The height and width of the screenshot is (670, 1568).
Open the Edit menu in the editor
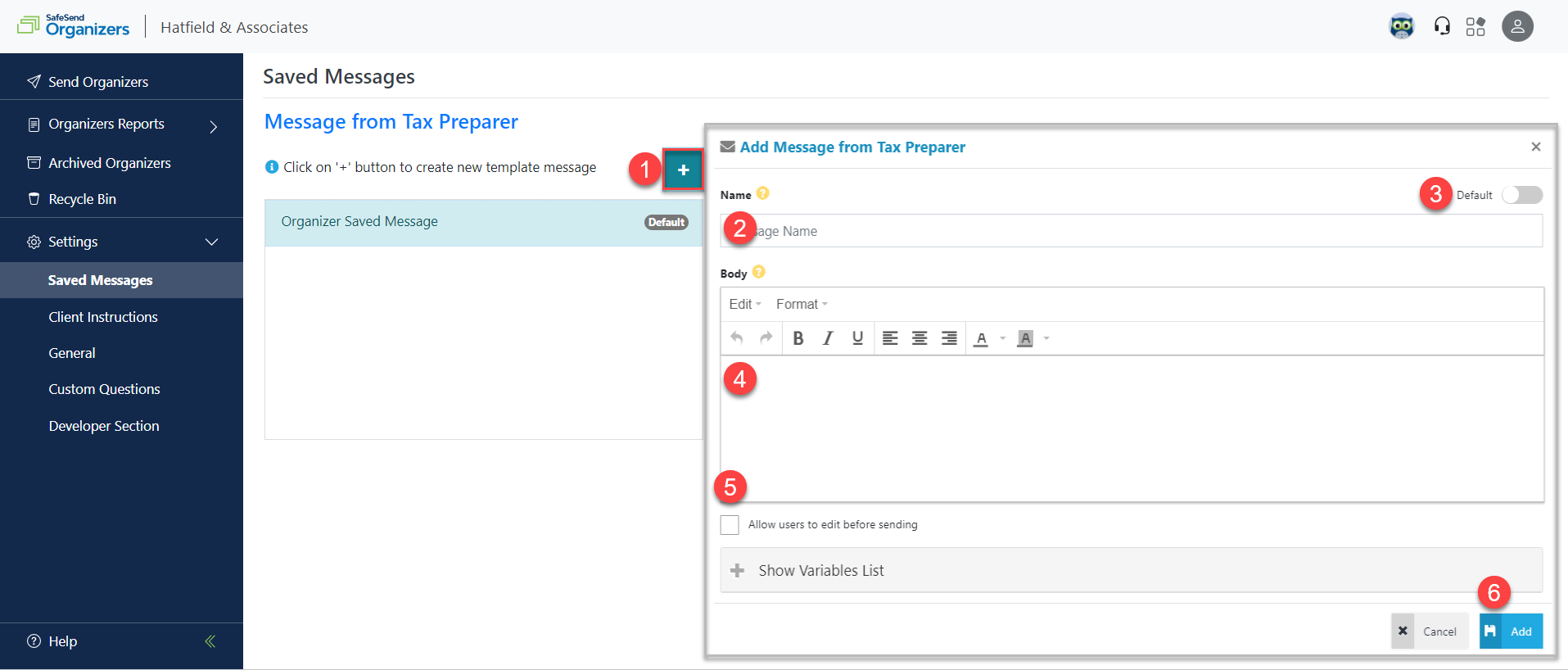pyautogui.click(x=745, y=304)
